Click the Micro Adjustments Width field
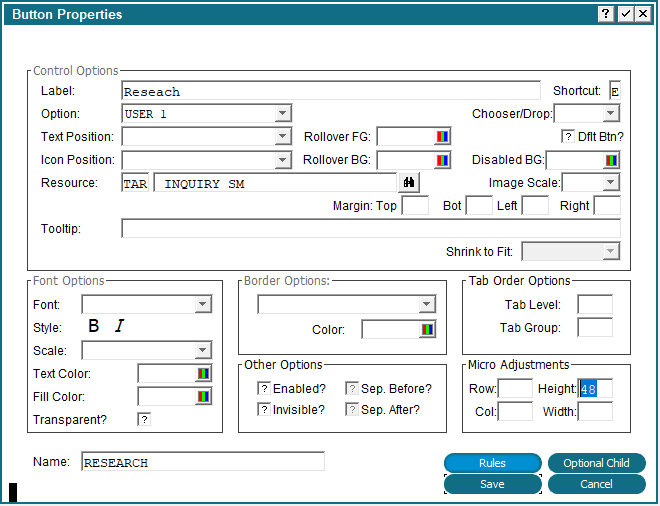Image resolution: width=660 pixels, height=506 pixels. coord(595,411)
